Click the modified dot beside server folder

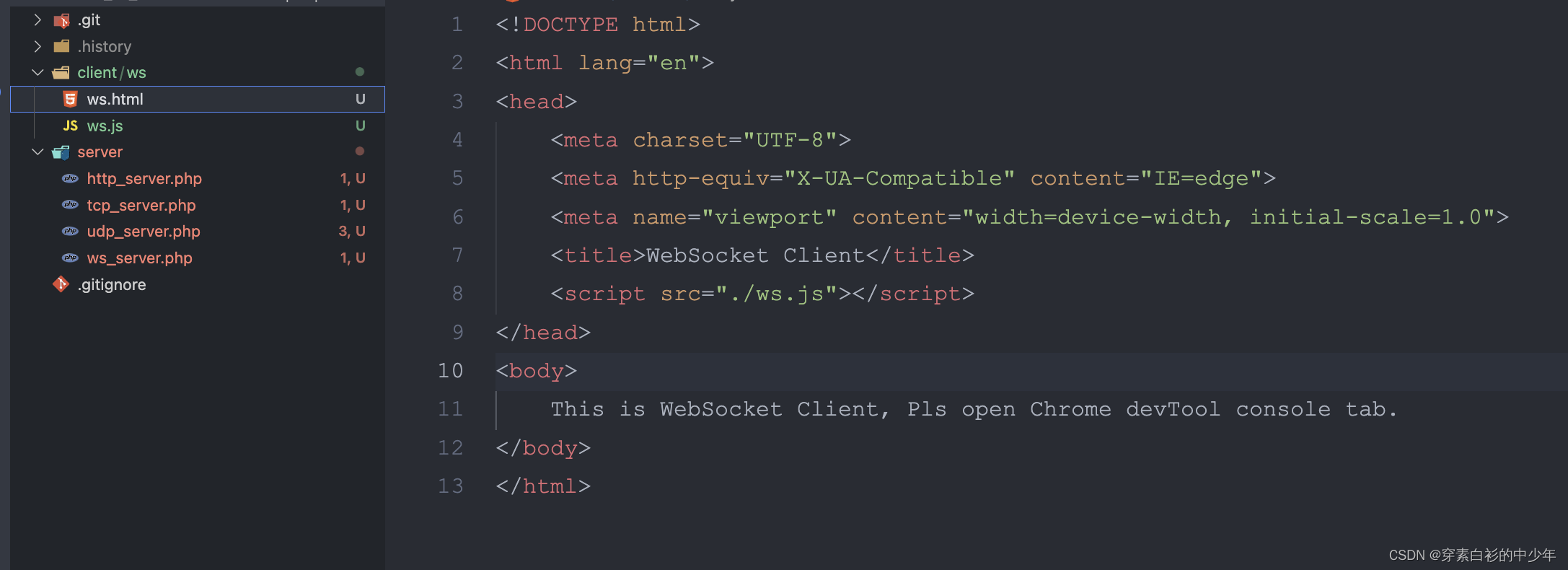(359, 151)
